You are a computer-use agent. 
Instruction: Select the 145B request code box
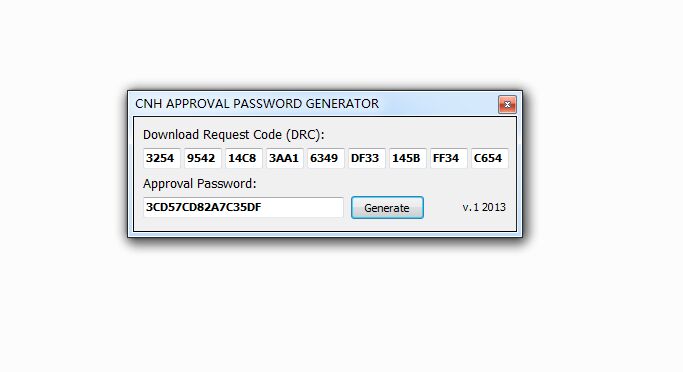[407, 158]
